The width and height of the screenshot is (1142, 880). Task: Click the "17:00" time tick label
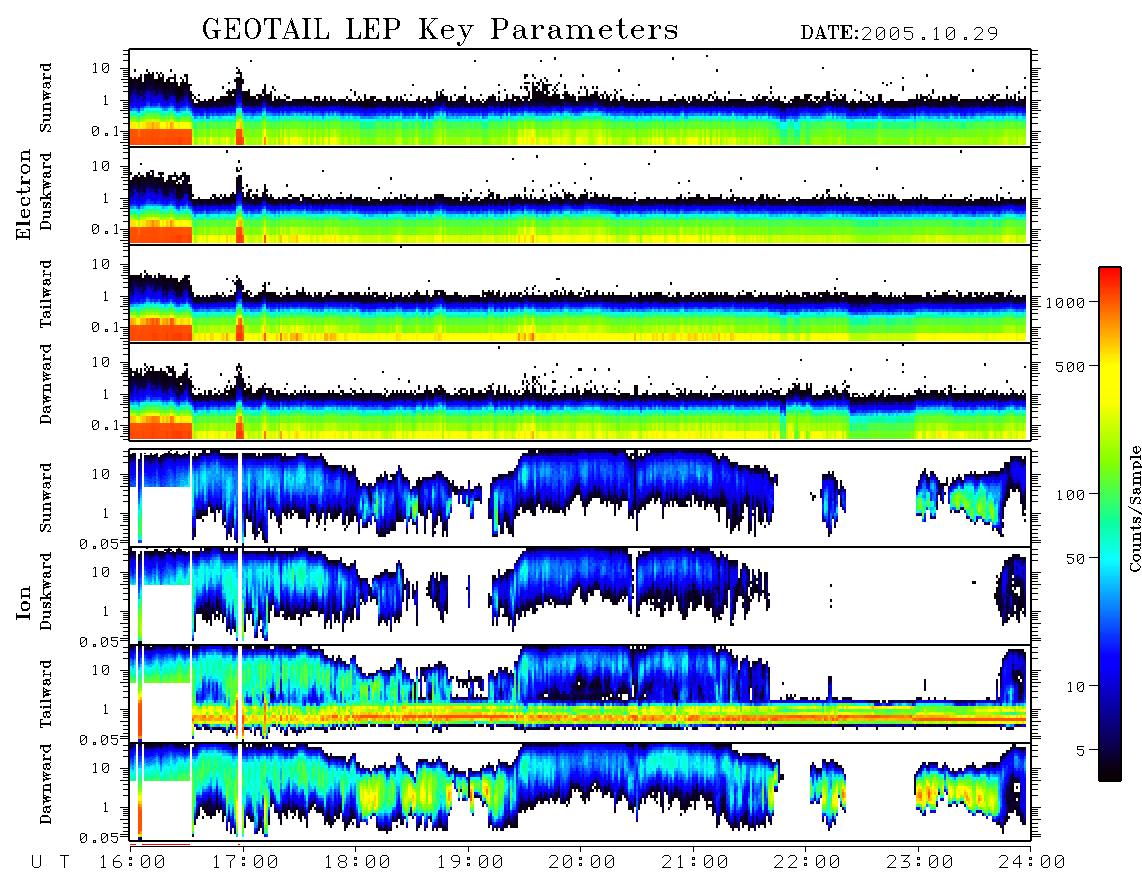245,862
